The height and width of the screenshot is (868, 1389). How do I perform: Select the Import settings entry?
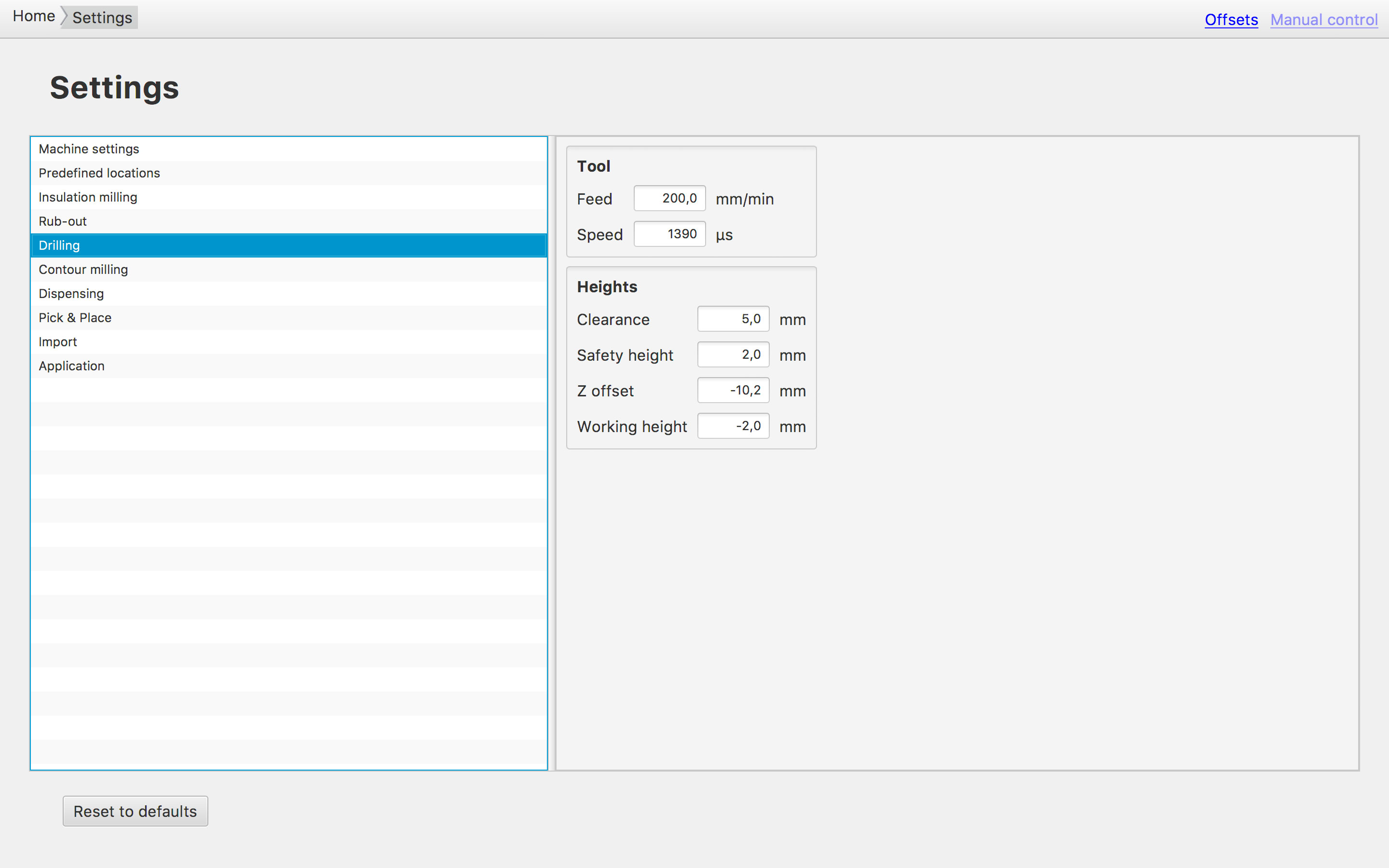pos(289,342)
